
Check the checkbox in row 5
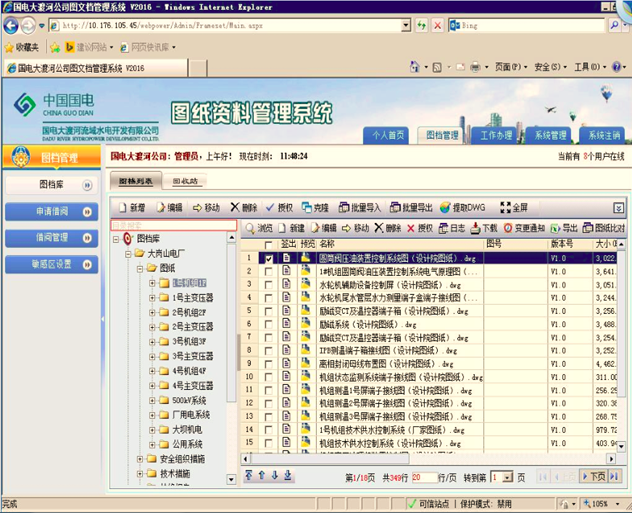tap(267, 310)
